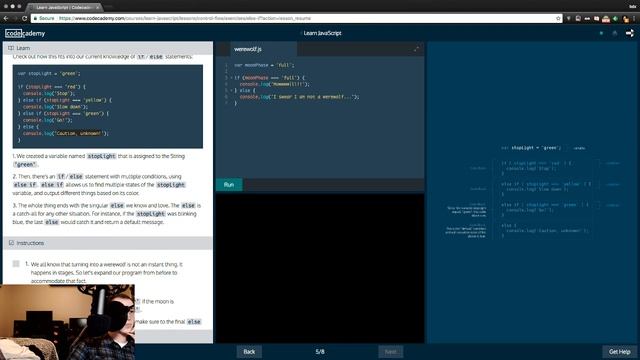Click the Learn JavaScript course title
Image resolution: width=640 pixels, height=360 pixels.
point(322,33)
